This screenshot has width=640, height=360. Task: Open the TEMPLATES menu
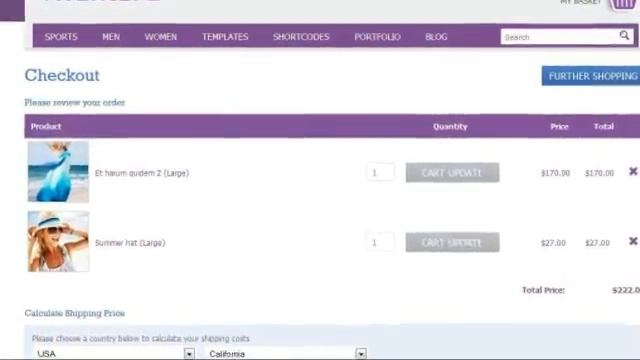225,37
